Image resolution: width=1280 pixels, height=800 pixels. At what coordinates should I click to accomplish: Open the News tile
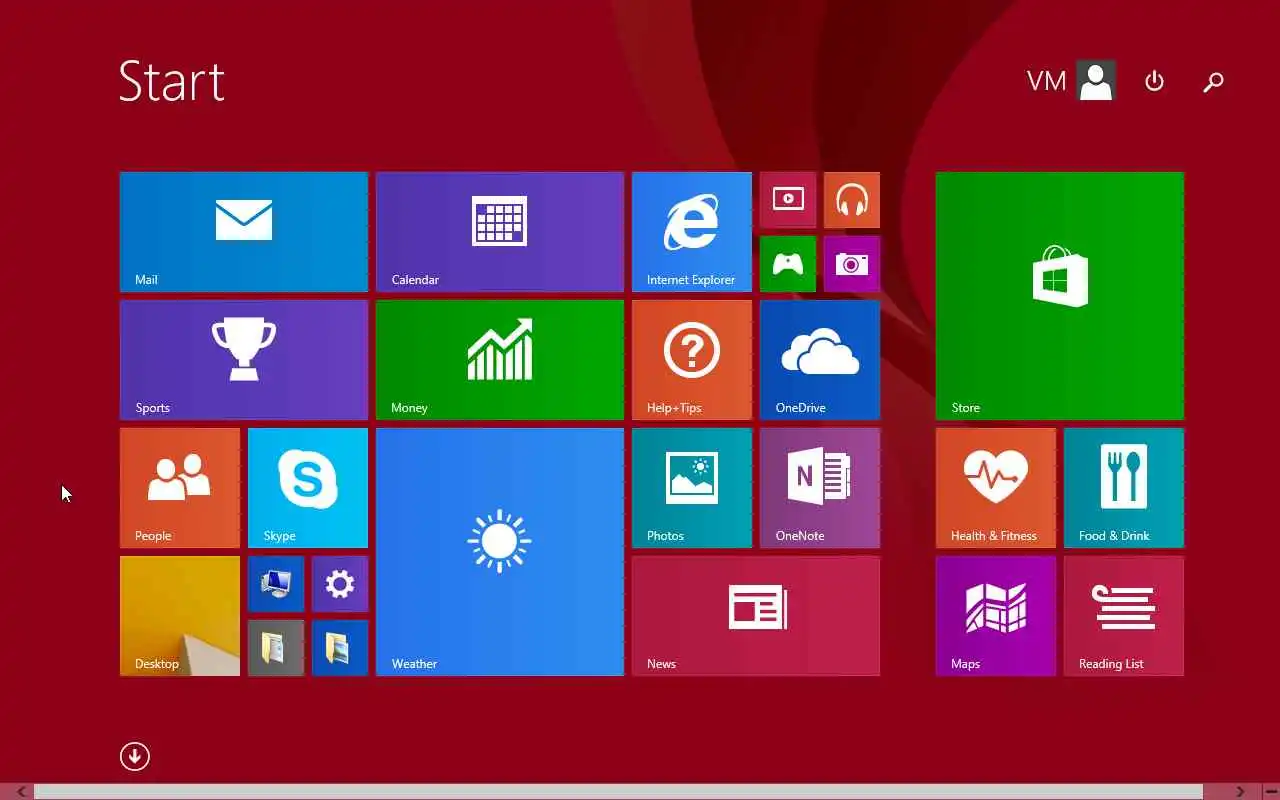pos(756,616)
